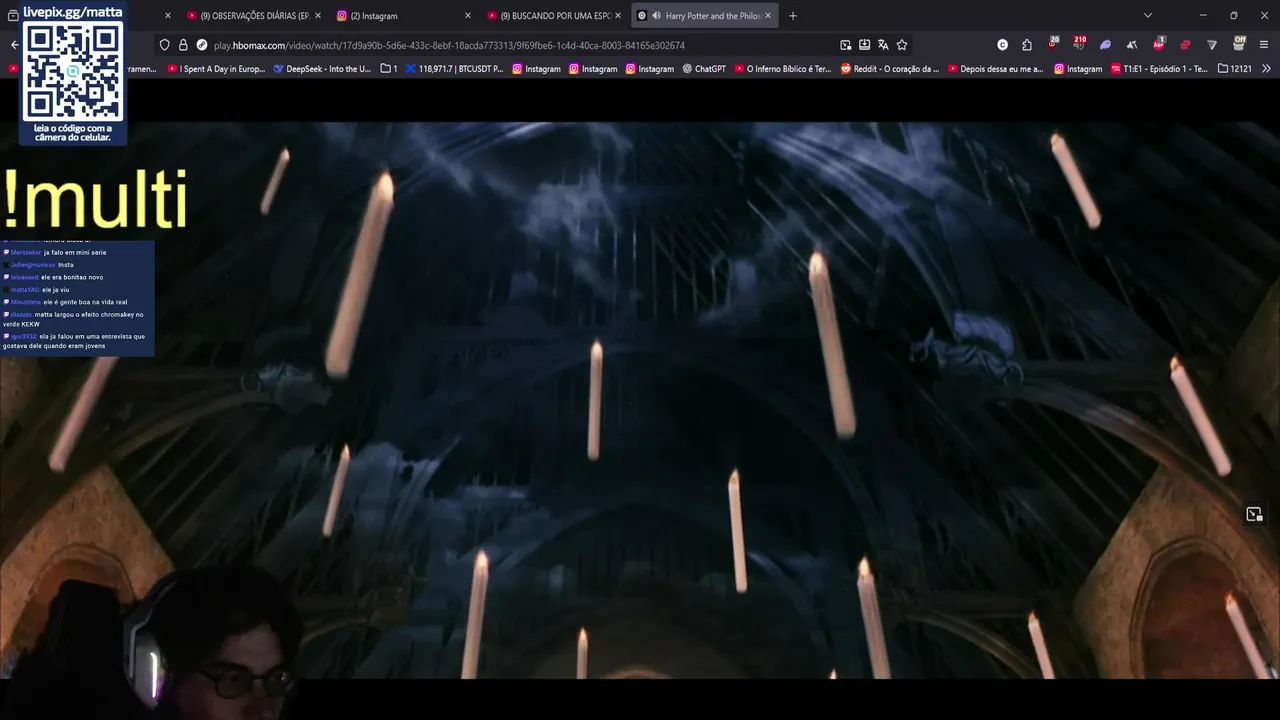Screen dimensions: 1280x720
Task: Click the white circular C extension icon
Action: click(1003, 45)
